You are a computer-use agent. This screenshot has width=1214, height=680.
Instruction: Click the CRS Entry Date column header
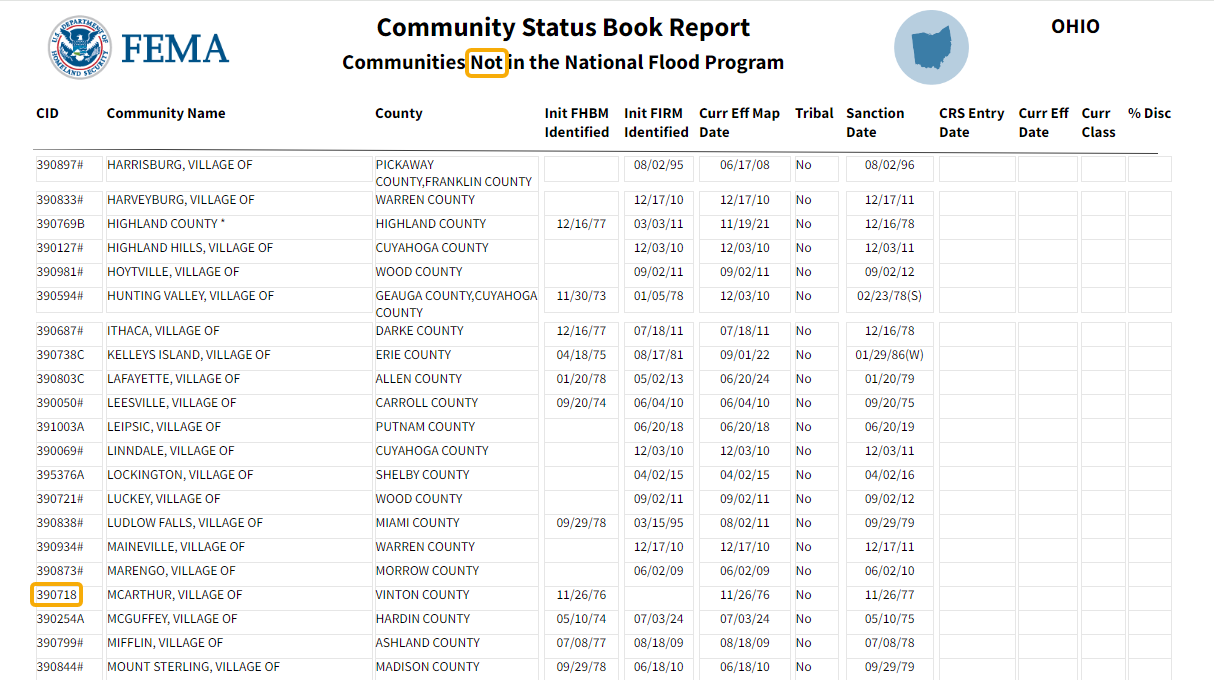pyautogui.click(x=971, y=123)
